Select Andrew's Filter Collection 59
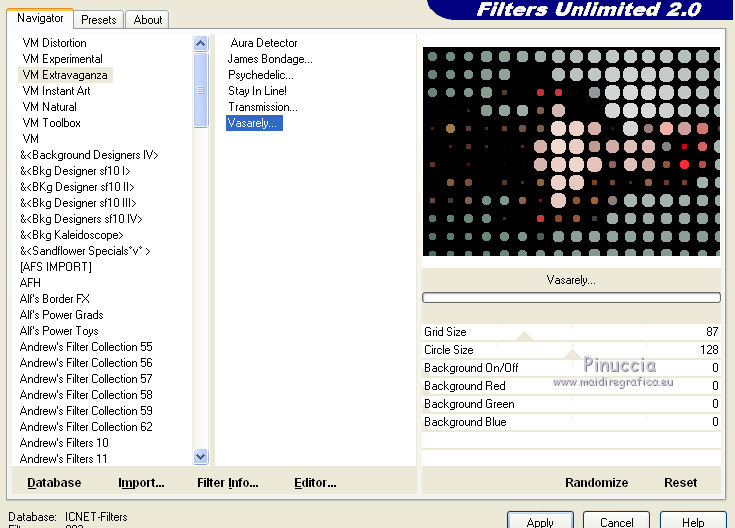 pyautogui.click(x=86, y=410)
